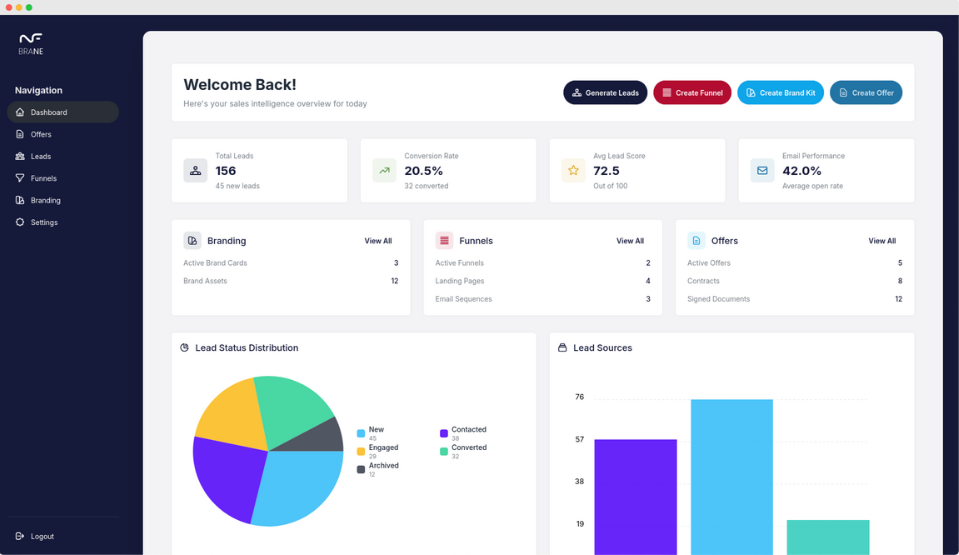
Task: Click the Funnels filter icon in sidebar
Action: 20,178
